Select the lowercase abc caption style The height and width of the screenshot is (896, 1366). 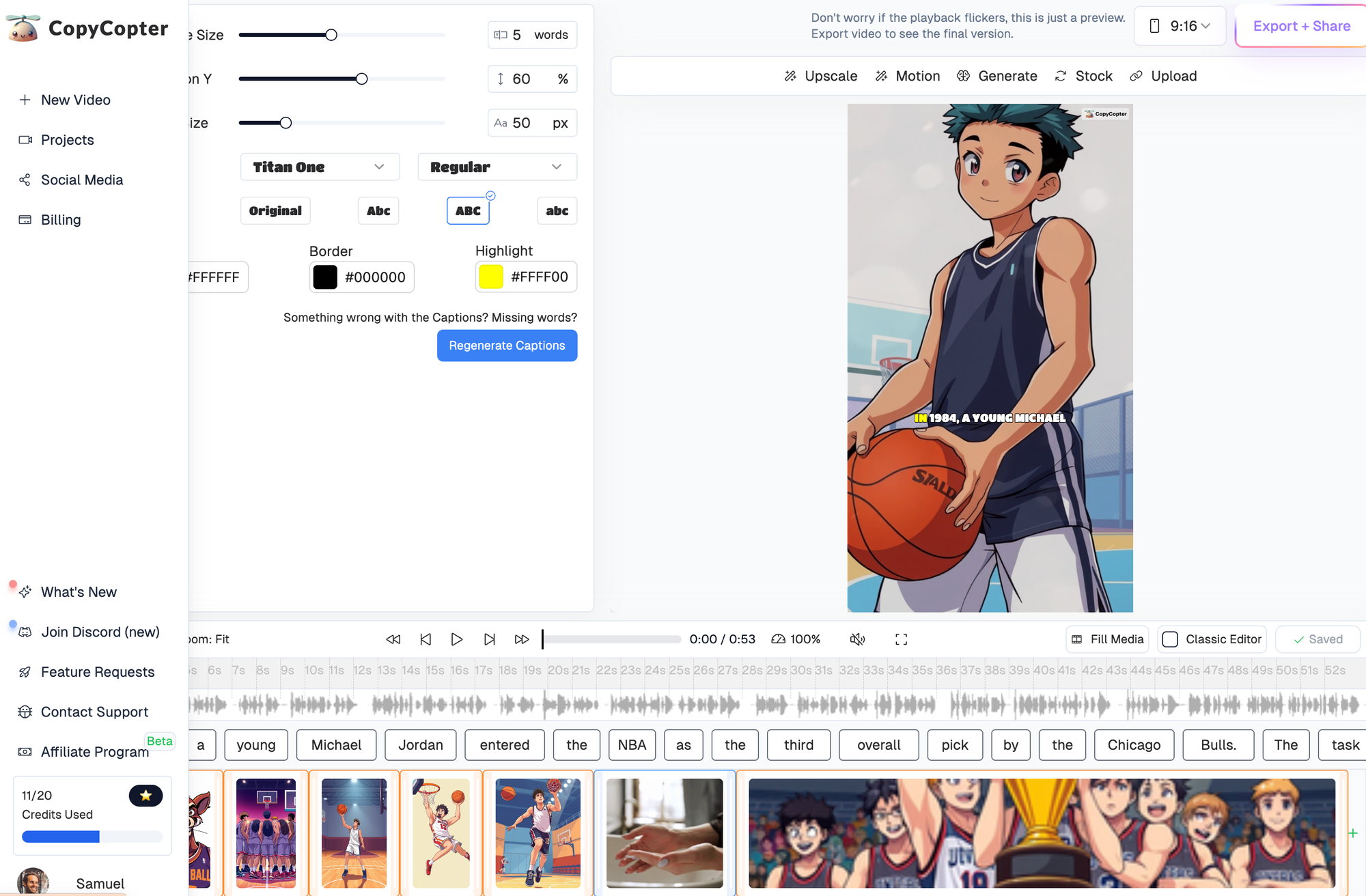[x=557, y=210]
